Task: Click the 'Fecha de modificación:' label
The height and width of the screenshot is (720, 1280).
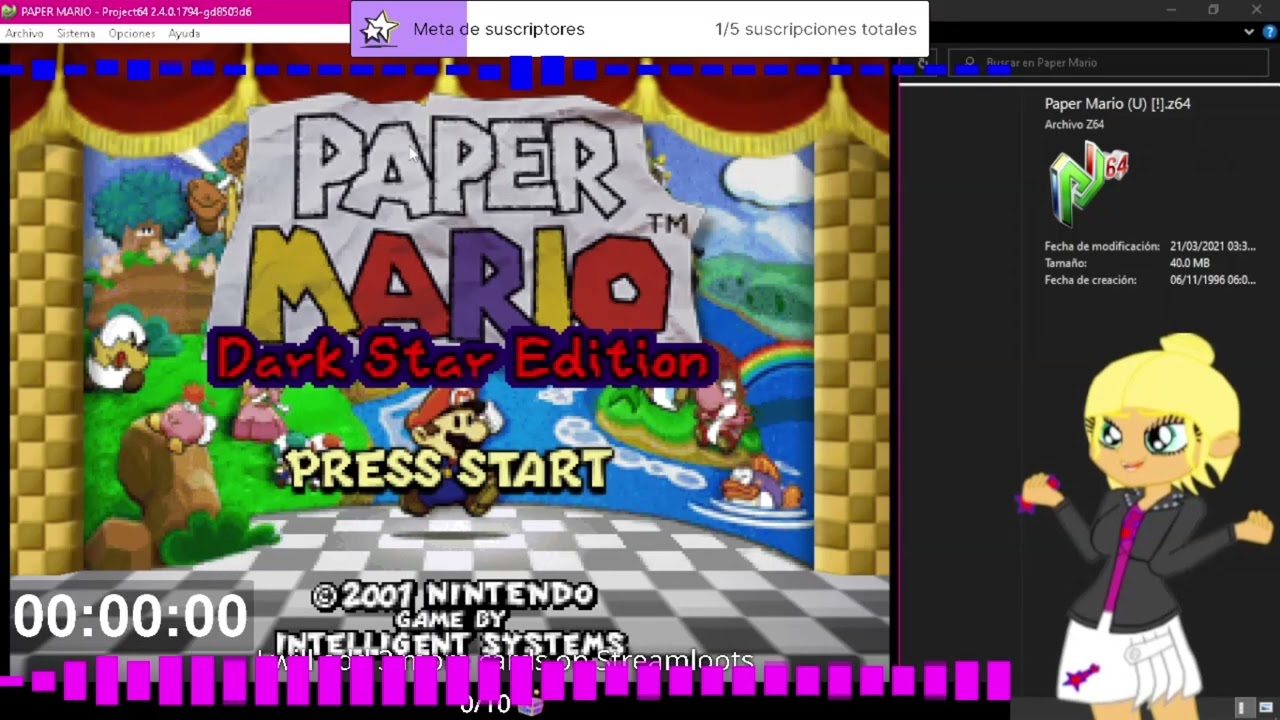Action: click(x=1102, y=246)
